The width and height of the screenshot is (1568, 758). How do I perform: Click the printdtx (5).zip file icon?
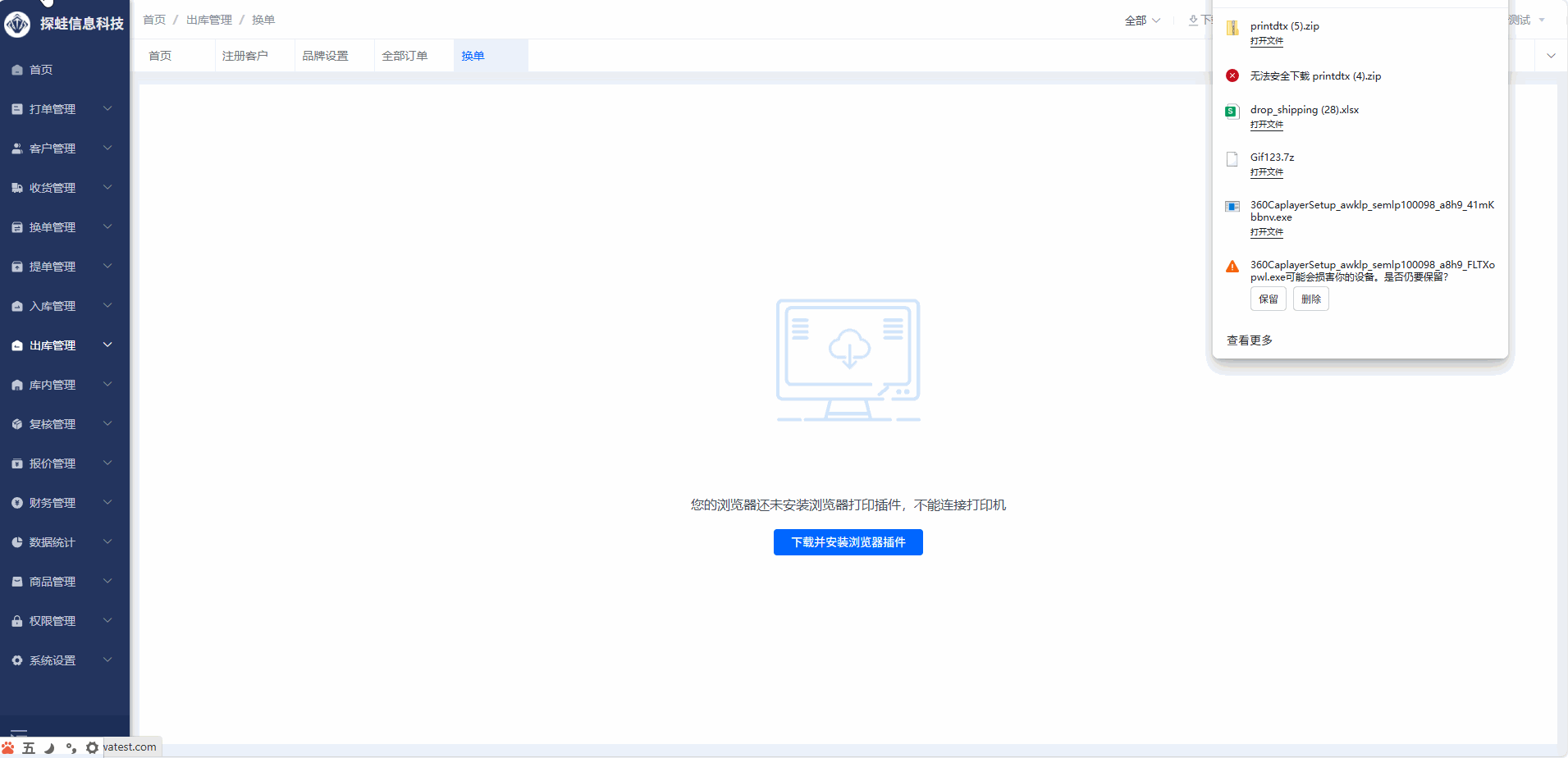[1232, 28]
